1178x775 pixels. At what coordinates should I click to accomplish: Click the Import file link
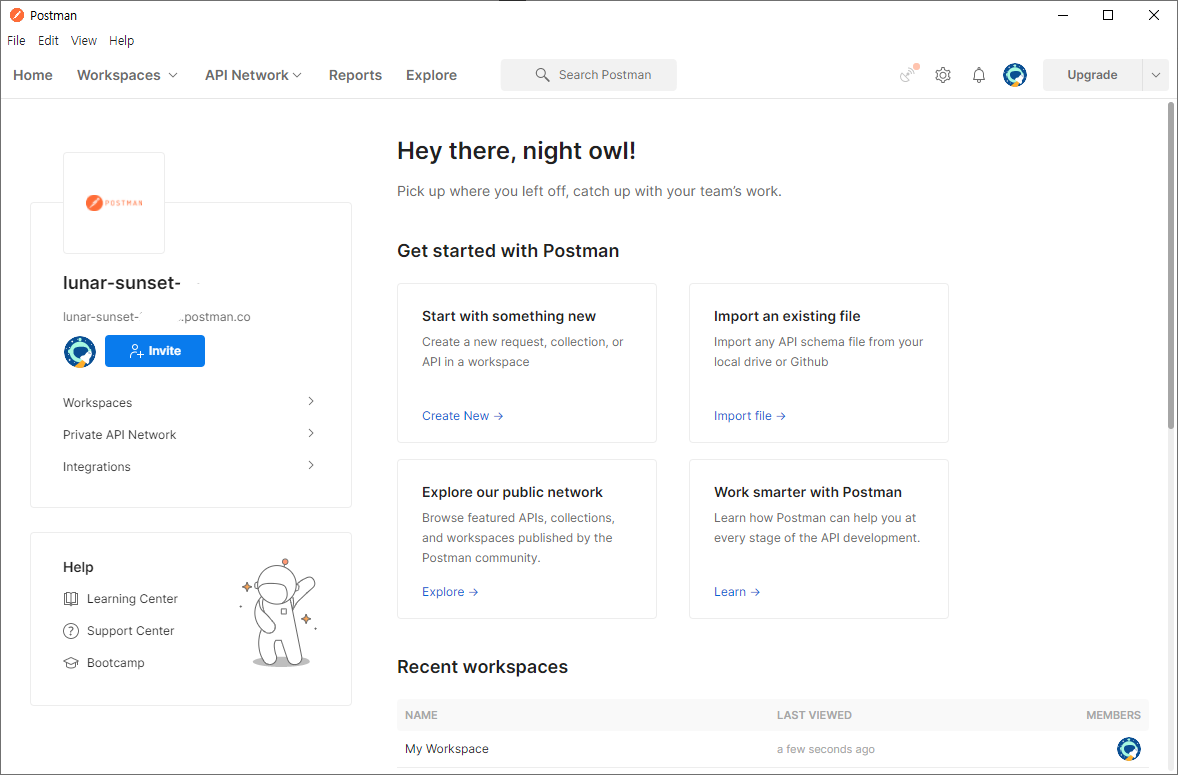[x=750, y=415]
